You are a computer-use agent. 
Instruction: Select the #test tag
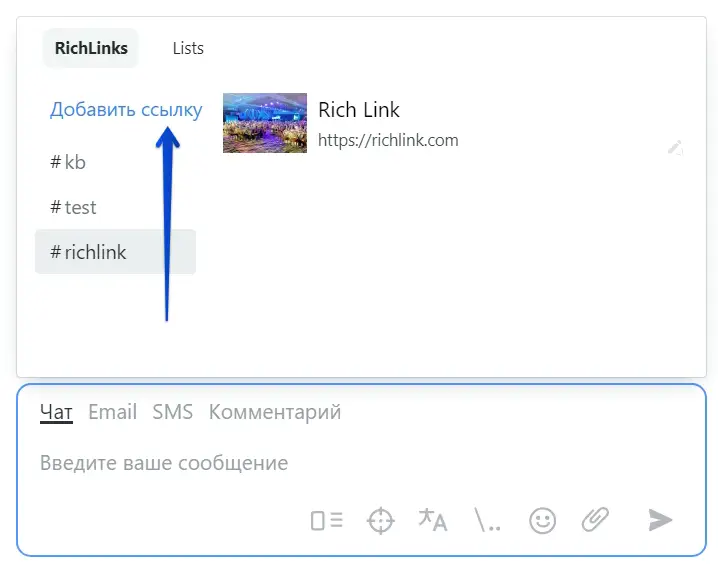[73, 208]
